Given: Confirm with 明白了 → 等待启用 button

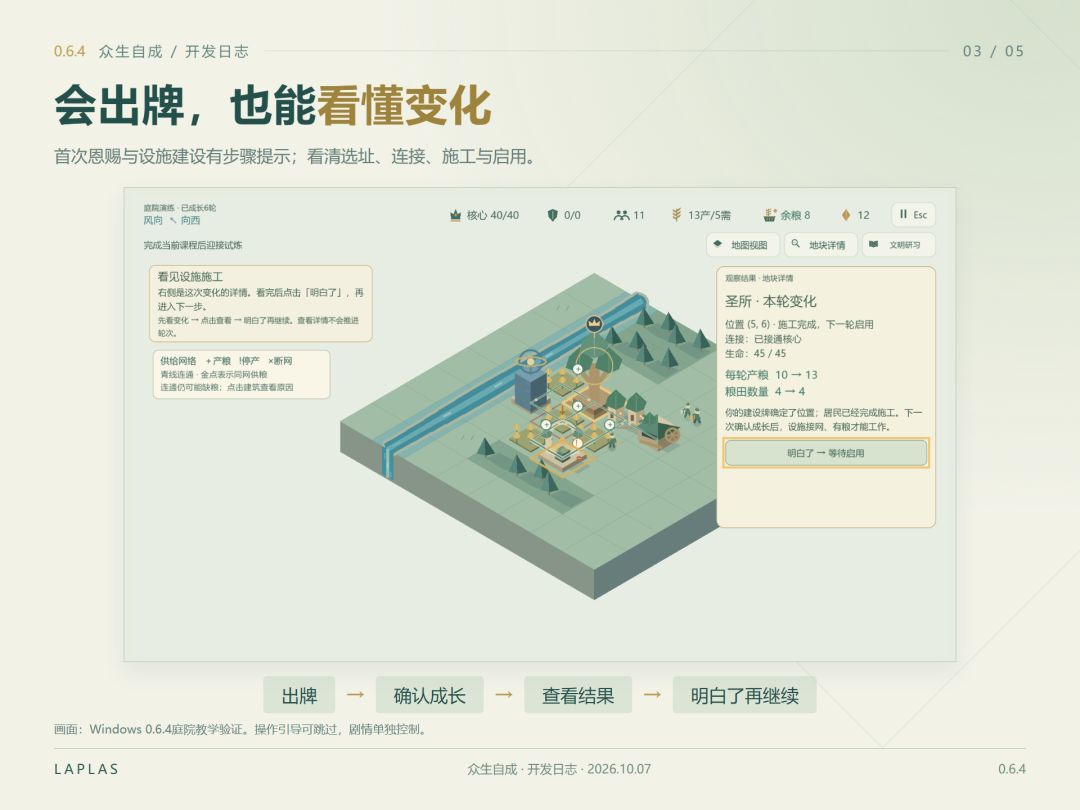Looking at the screenshot, I should click(826, 453).
